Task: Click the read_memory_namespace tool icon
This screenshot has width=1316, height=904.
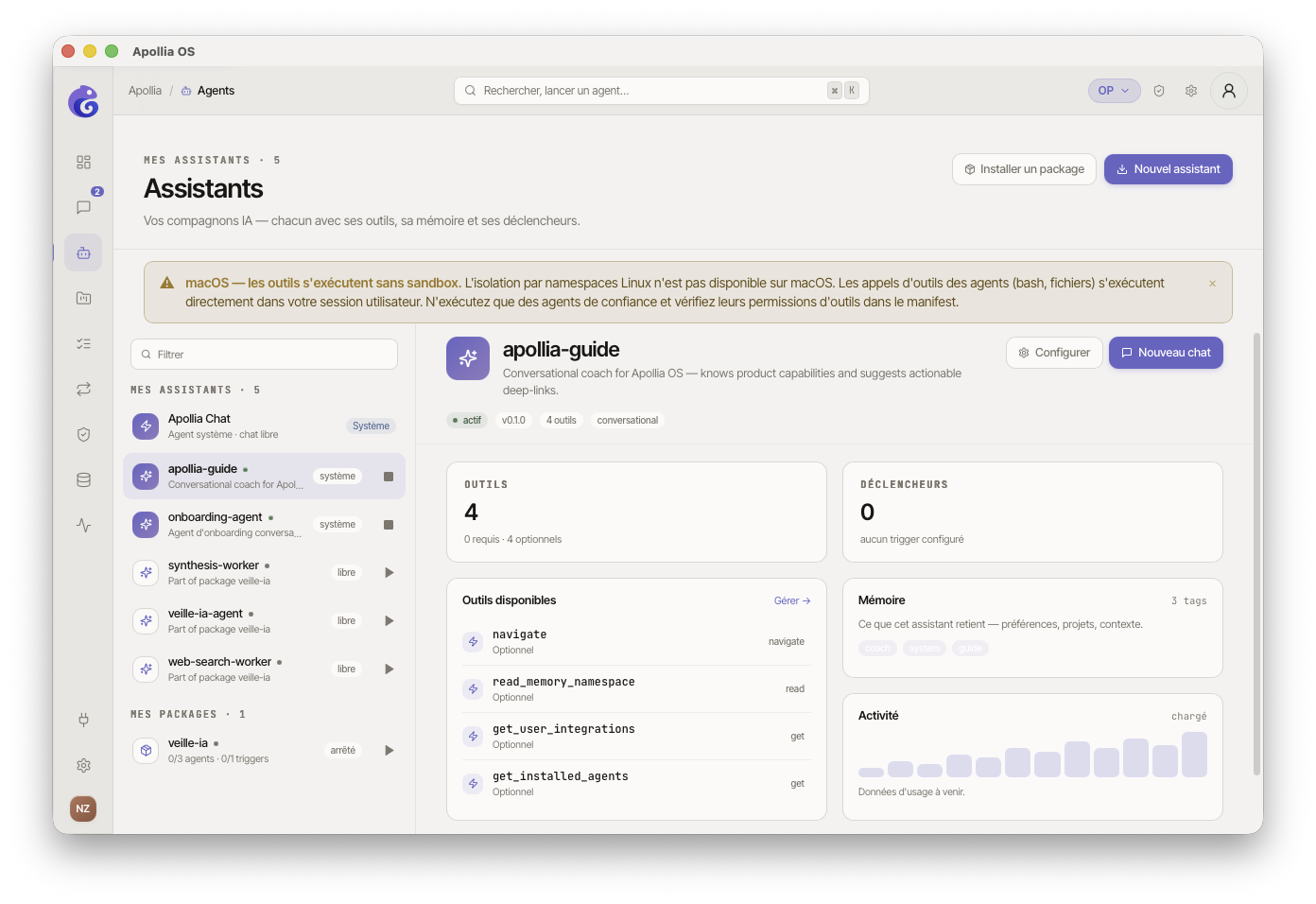Action: click(x=473, y=689)
